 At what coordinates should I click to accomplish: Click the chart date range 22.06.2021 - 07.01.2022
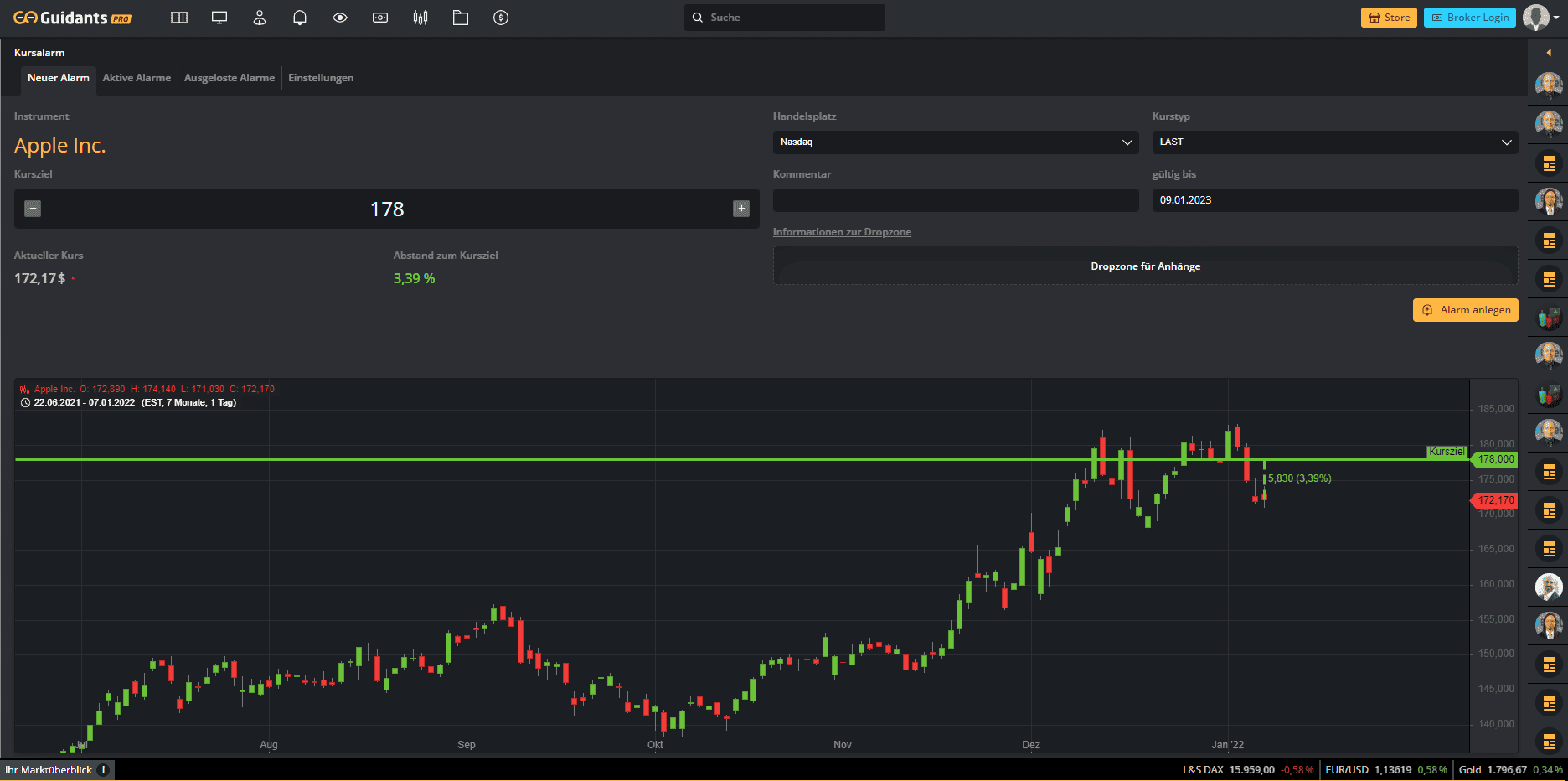click(x=85, y=403)
